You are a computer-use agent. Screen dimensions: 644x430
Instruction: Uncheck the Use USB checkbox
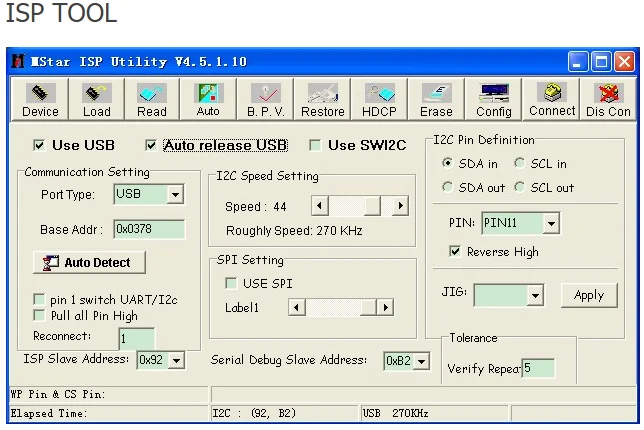point(39,145)
